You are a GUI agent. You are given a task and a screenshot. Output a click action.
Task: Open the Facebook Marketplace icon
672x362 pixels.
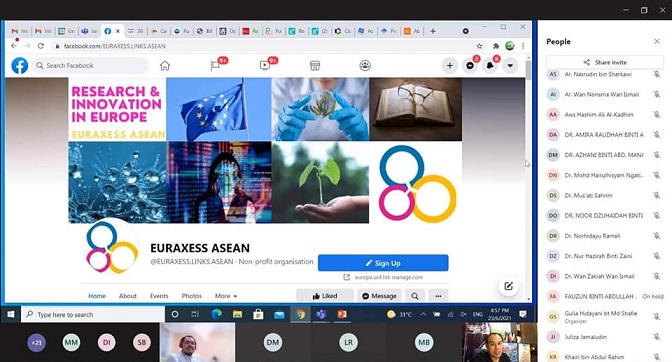[315, 66]
